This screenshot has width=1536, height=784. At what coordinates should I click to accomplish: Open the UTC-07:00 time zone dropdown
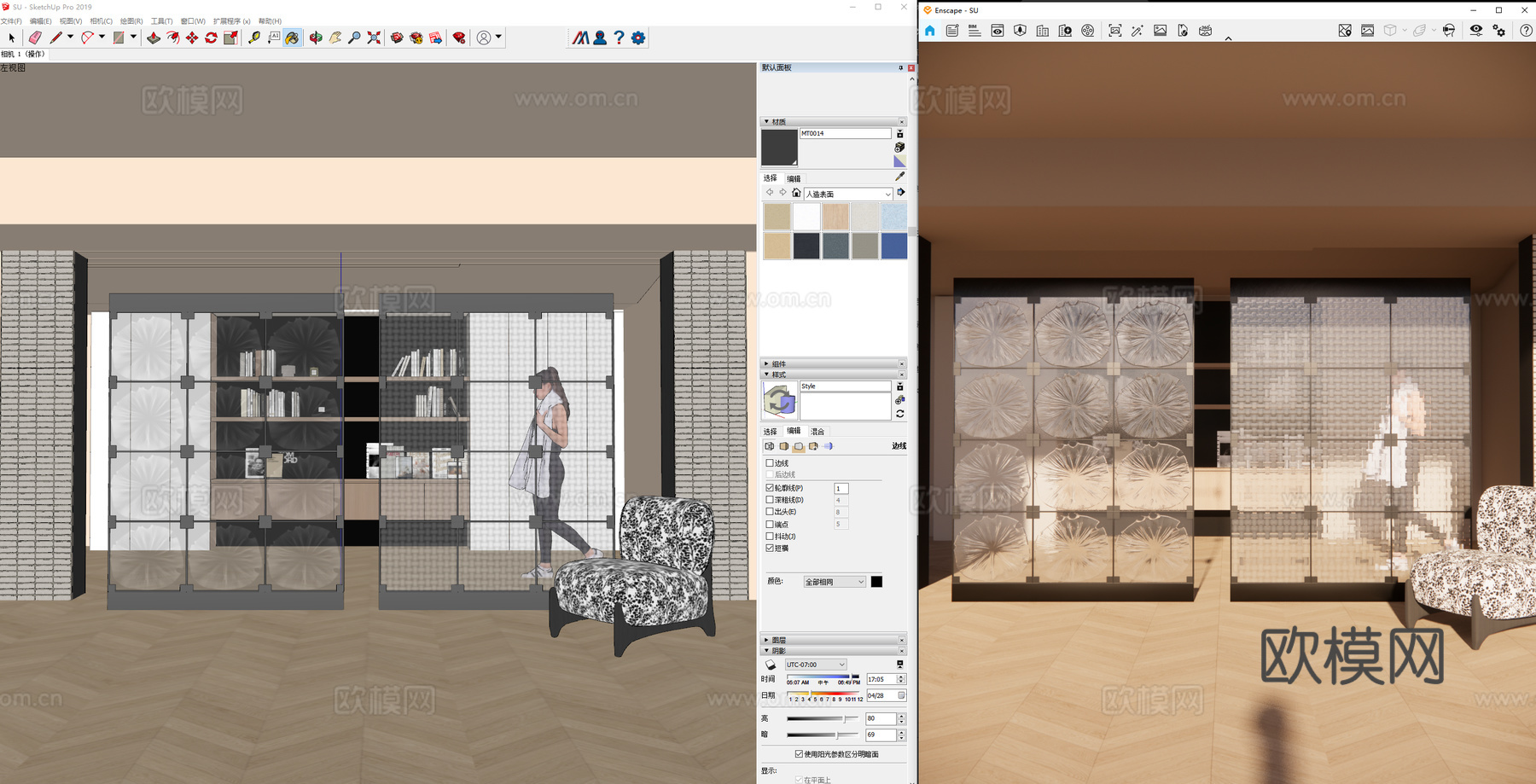pyautogui.click(x=816, y=665)
